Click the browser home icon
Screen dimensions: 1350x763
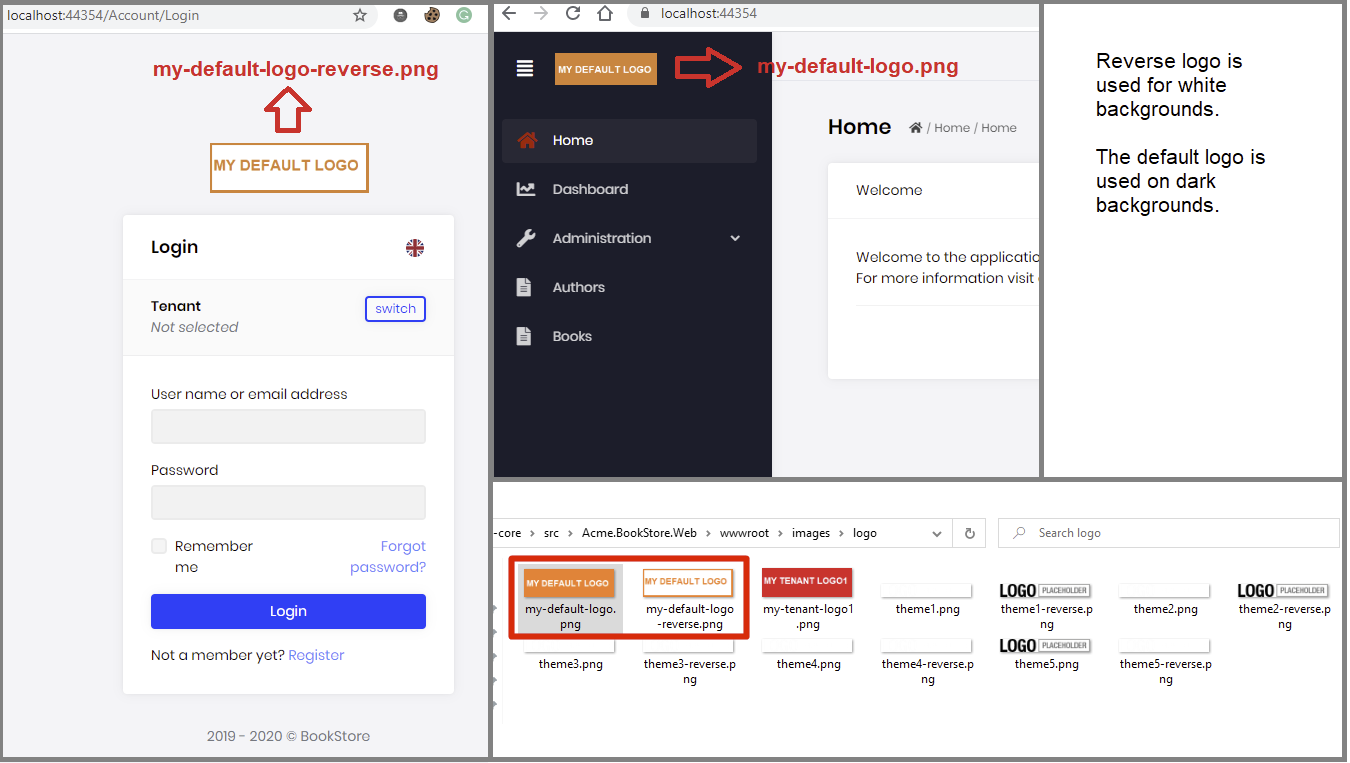tap(605, 13)
